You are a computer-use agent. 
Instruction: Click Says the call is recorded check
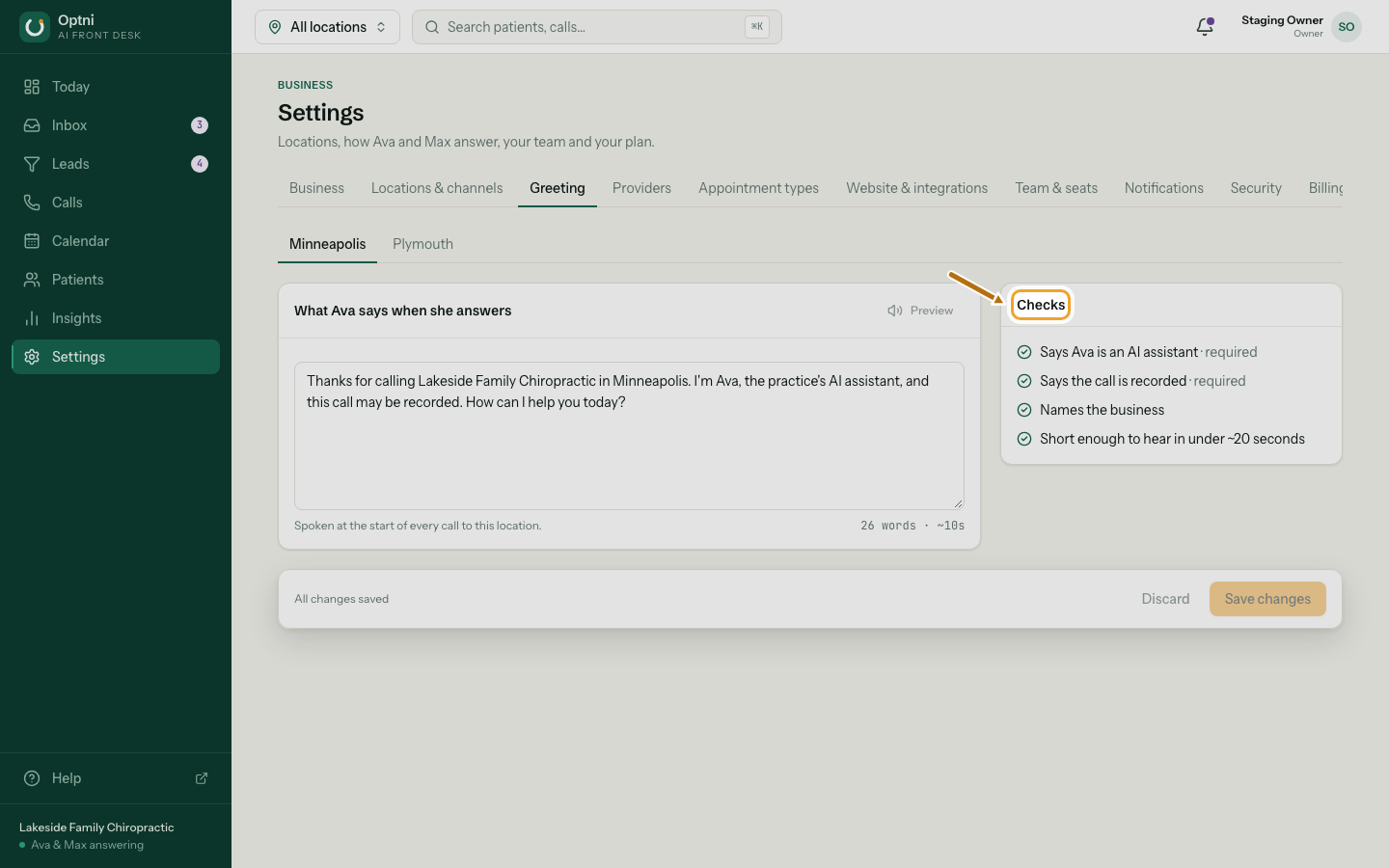click(x=1131, y=381)
